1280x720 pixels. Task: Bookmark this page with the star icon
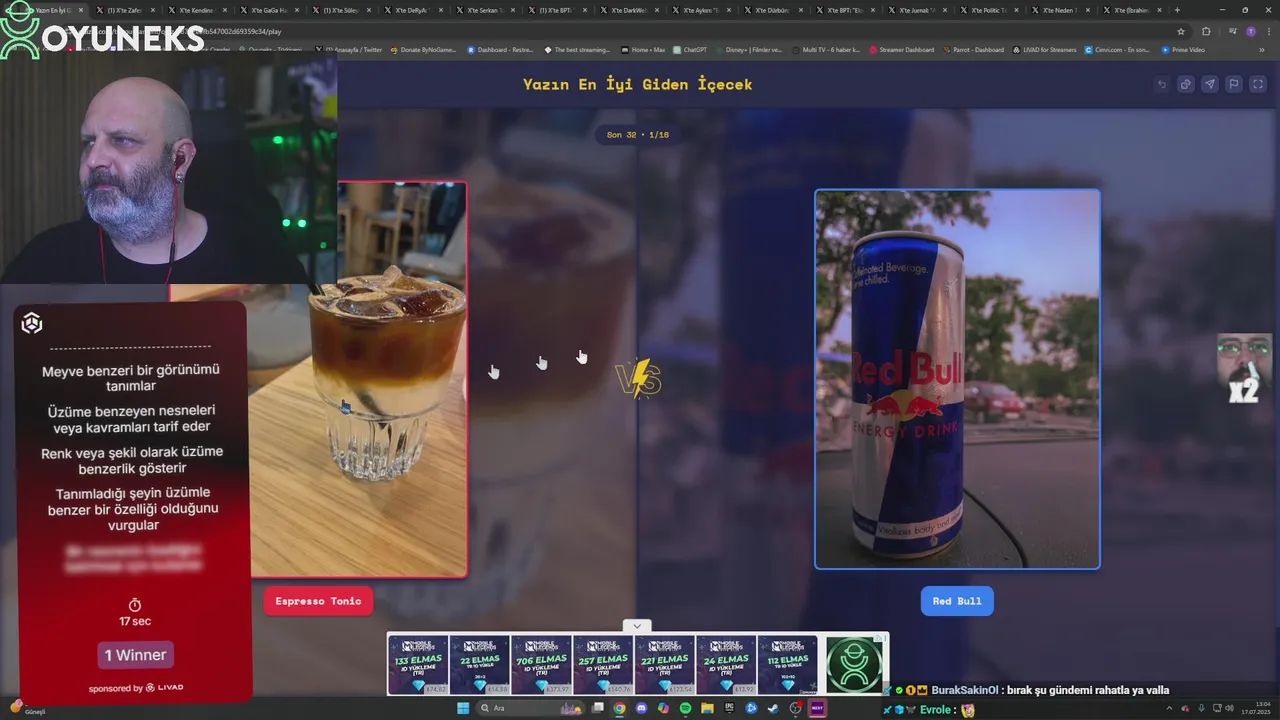pyautogui.click(x=1181, y=31)
